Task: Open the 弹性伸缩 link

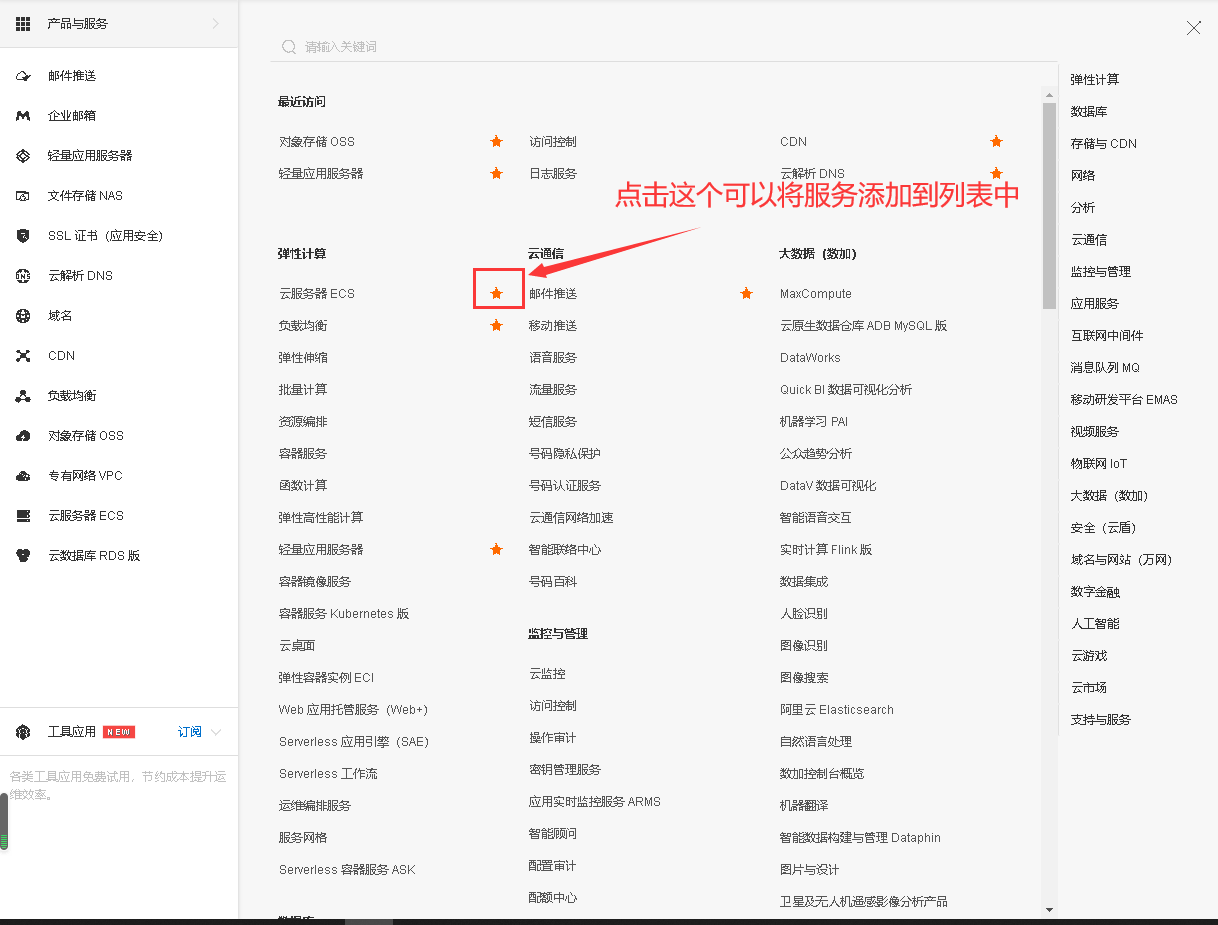Action: click(303, 358)
